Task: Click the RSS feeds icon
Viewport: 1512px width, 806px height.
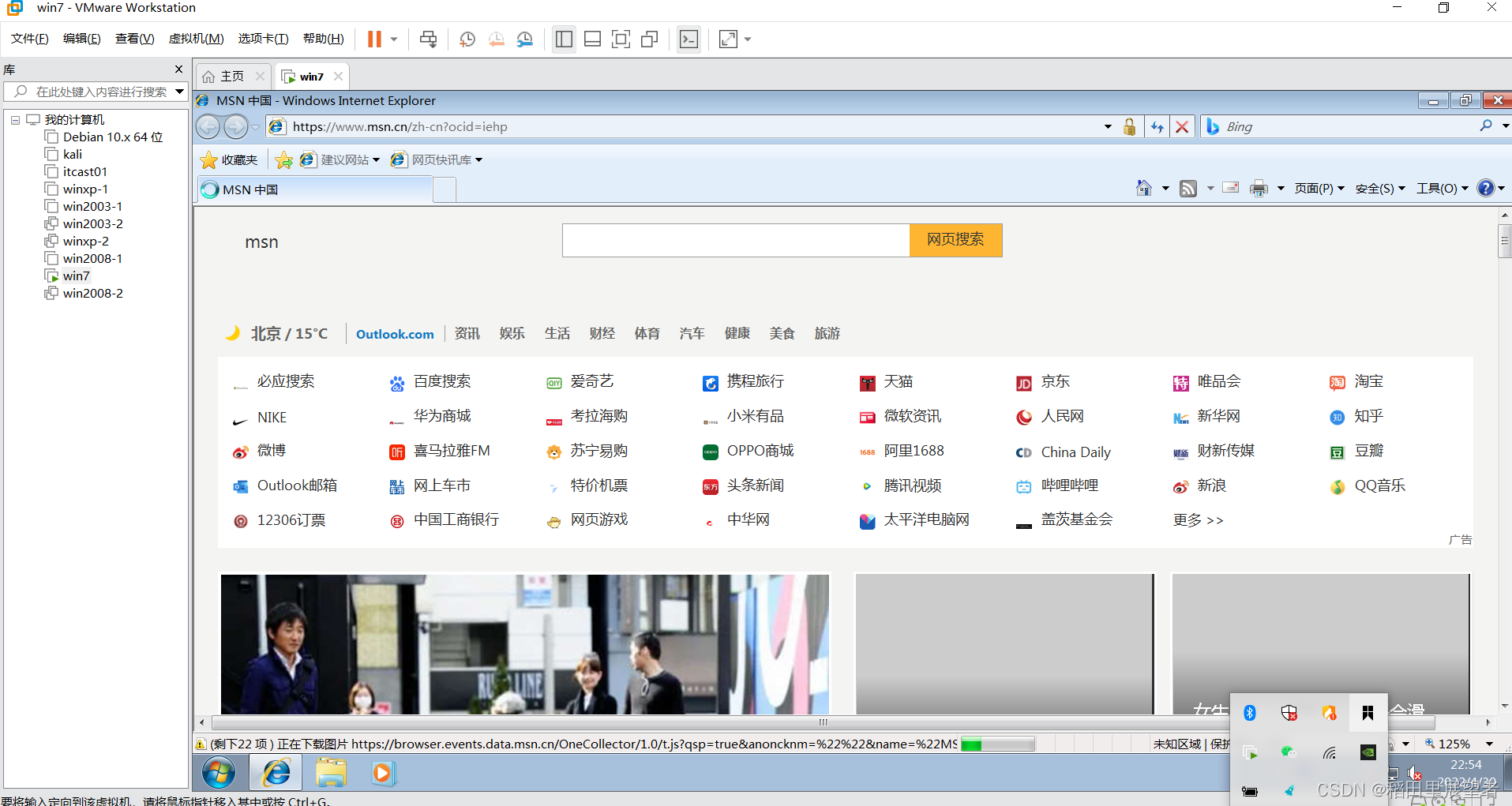Action: pos(1188,188)
